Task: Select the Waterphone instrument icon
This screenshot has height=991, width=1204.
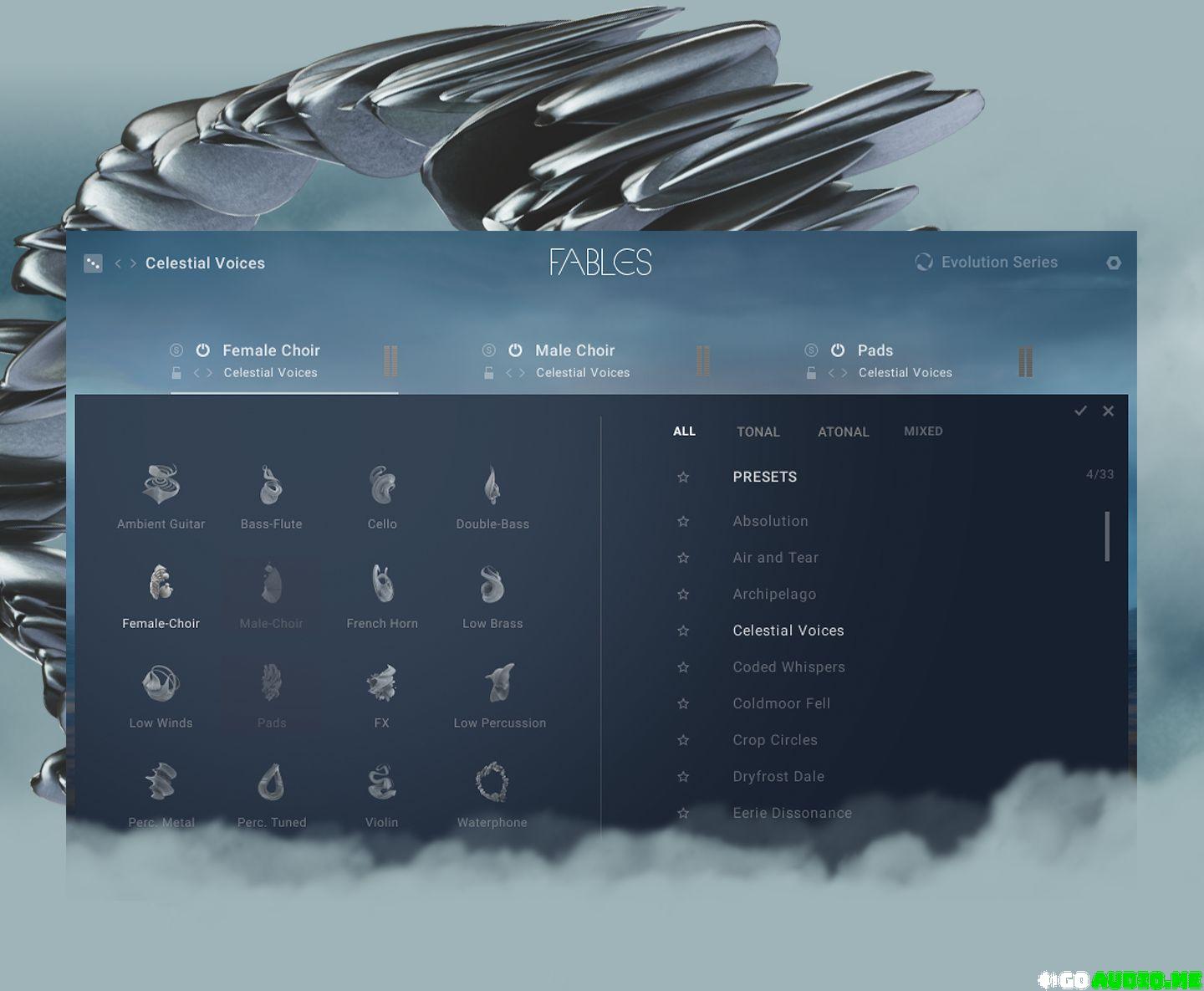Action: point(492,783)
